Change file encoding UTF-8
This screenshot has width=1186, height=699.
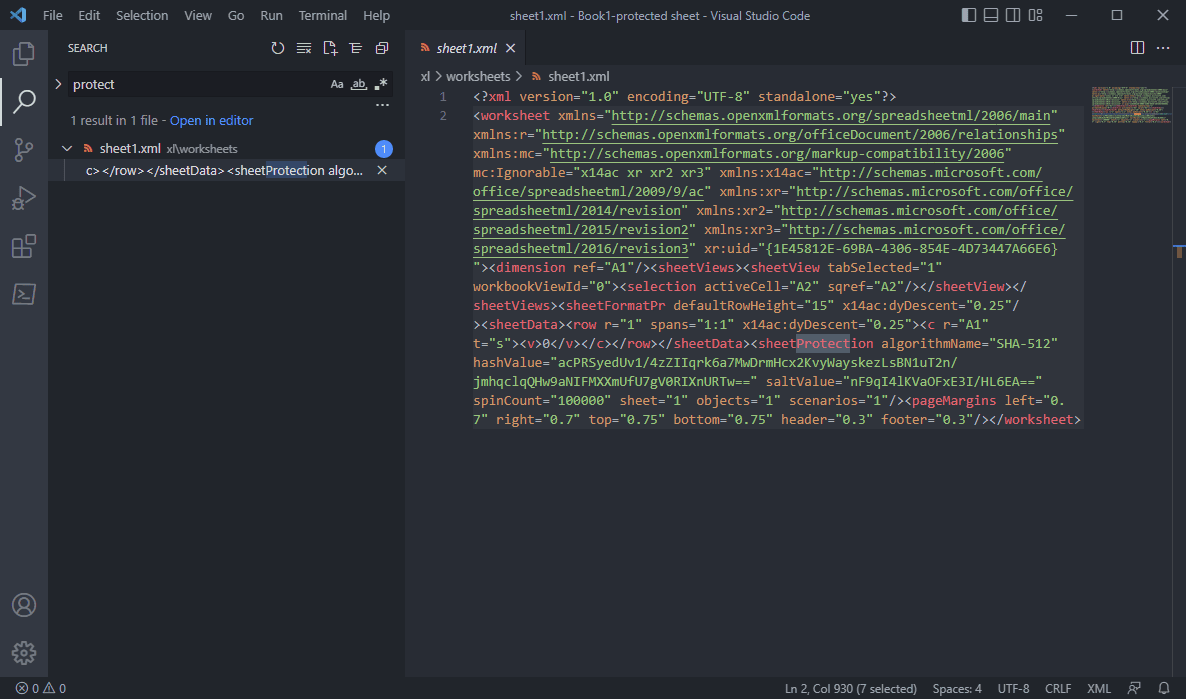tap(1013, 688)
